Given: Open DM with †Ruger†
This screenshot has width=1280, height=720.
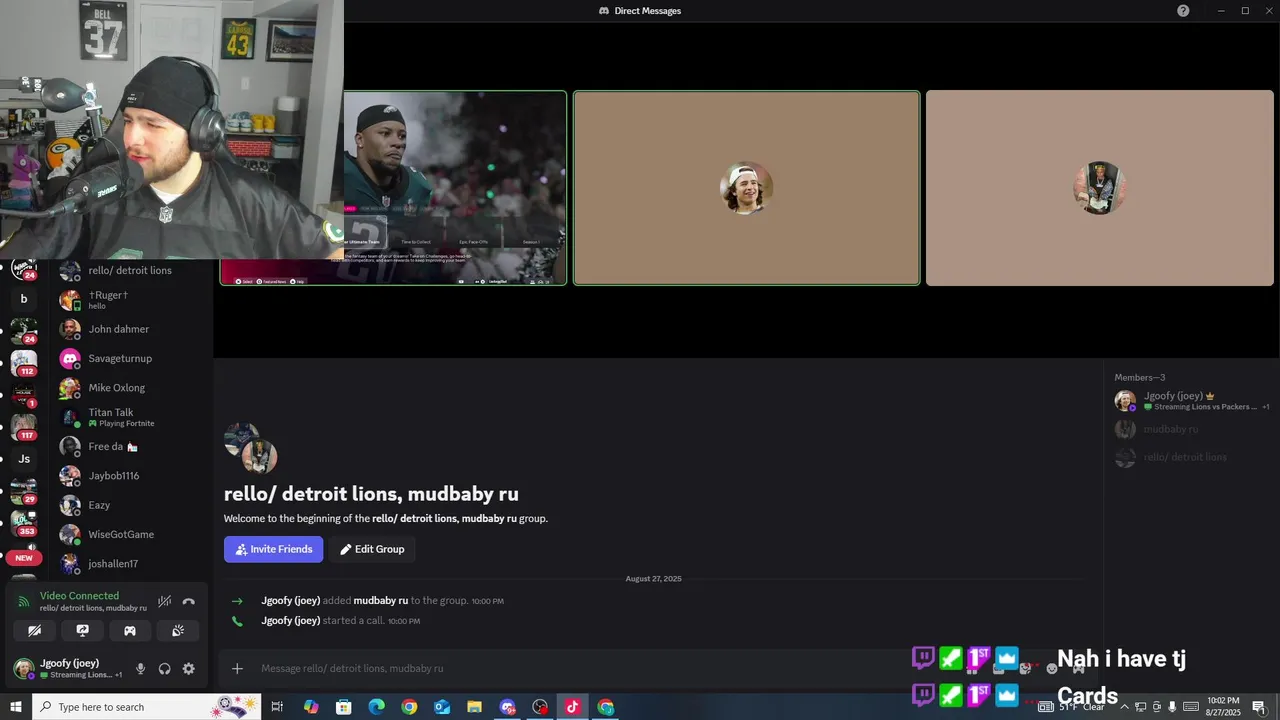Looking at the screenshot, I should click(x=132, y=300).
